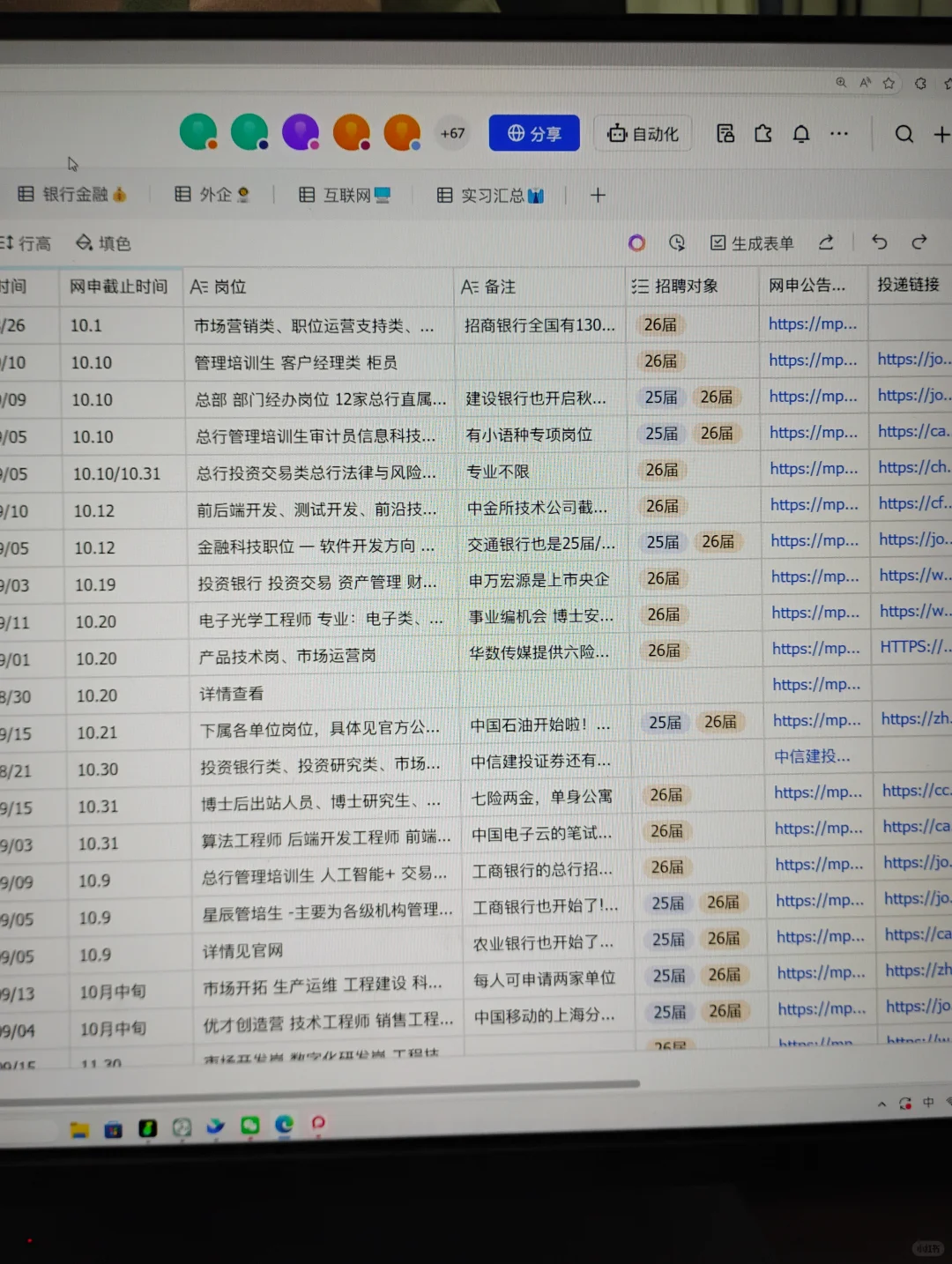This screenshot has height=1264, width=952.
Task: Select the 网申公告 column header
Action: tap(813, 285)
